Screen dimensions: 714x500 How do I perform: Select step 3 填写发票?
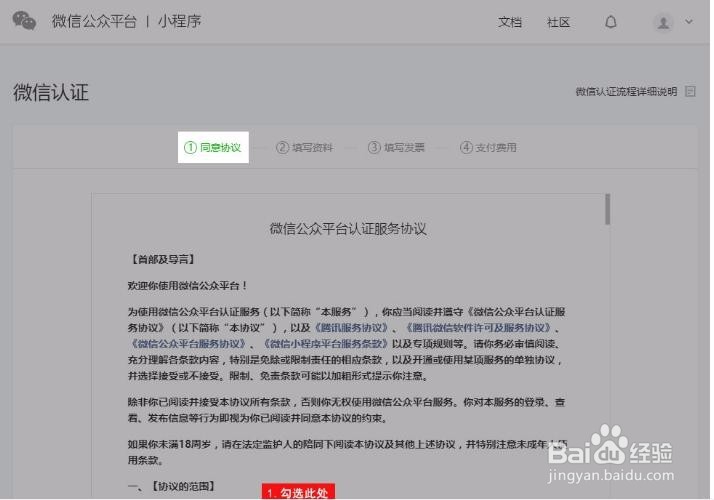pyautogui.click(x=396, y=147)
